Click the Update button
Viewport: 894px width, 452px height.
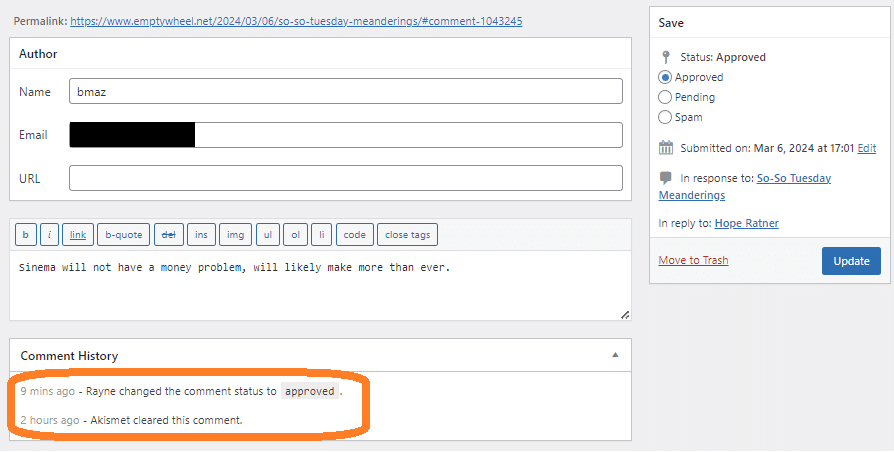(851, 261)
